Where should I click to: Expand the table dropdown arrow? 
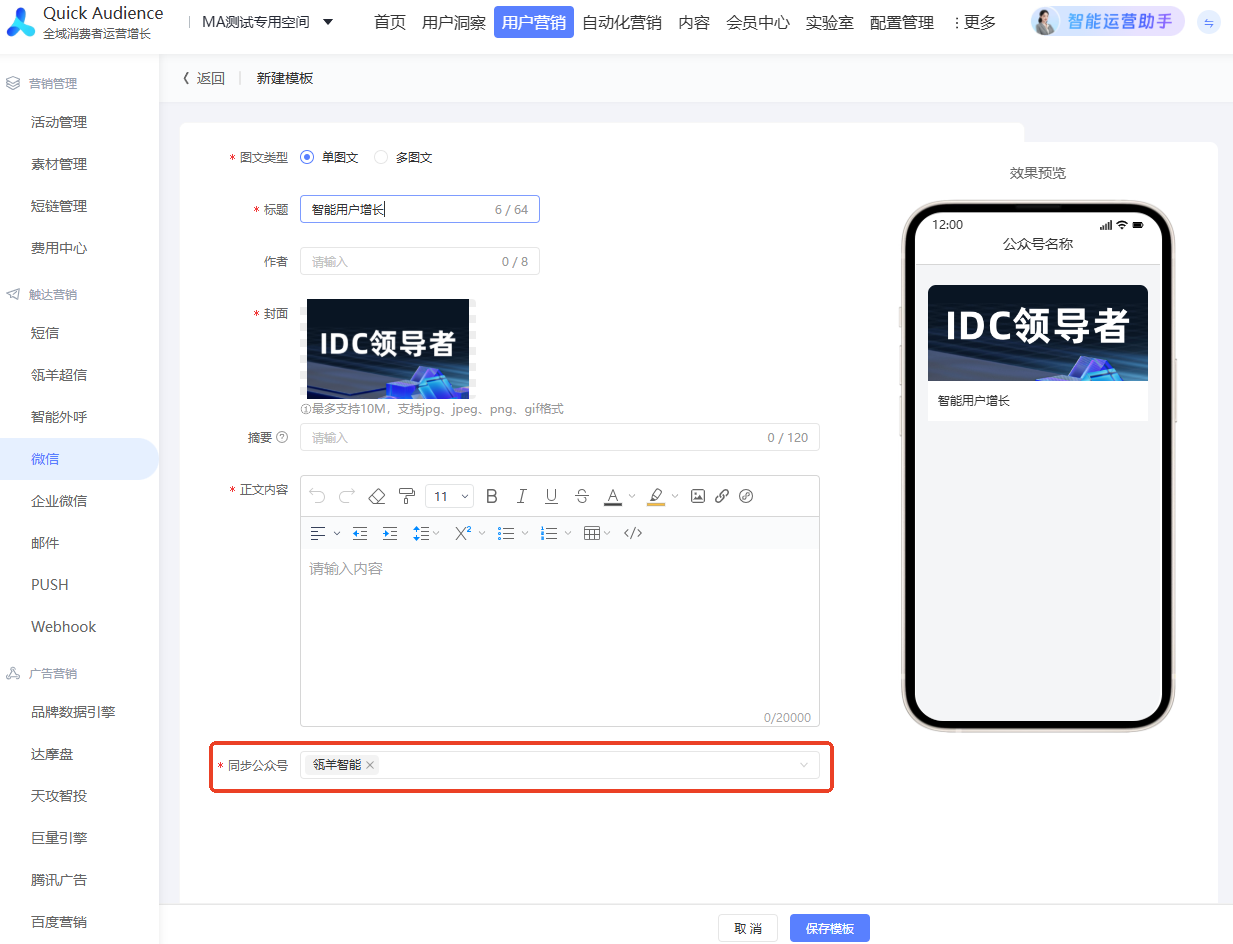click(x=609, y=533)
